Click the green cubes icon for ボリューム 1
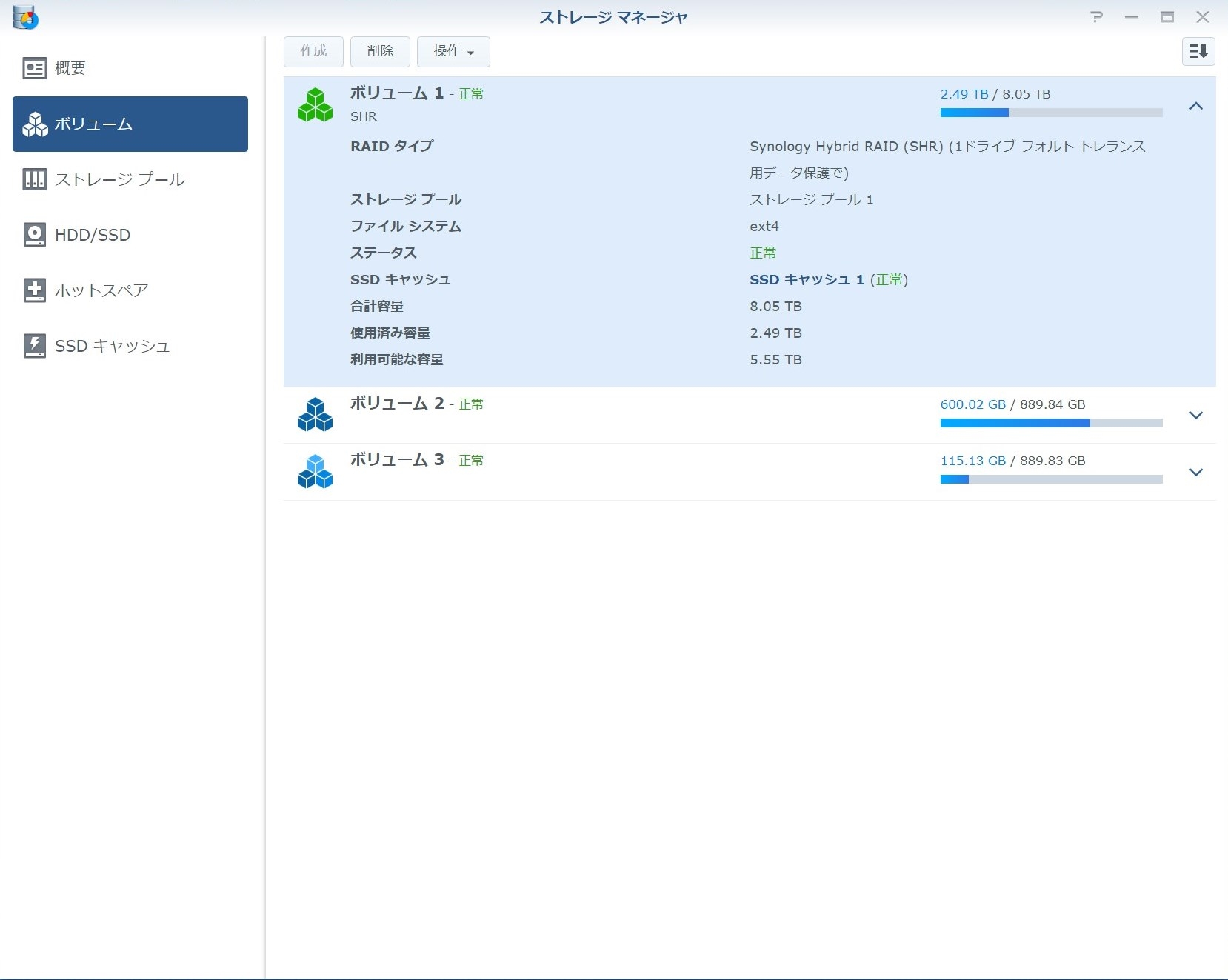The image size is (1228, 980). [315, 105]
